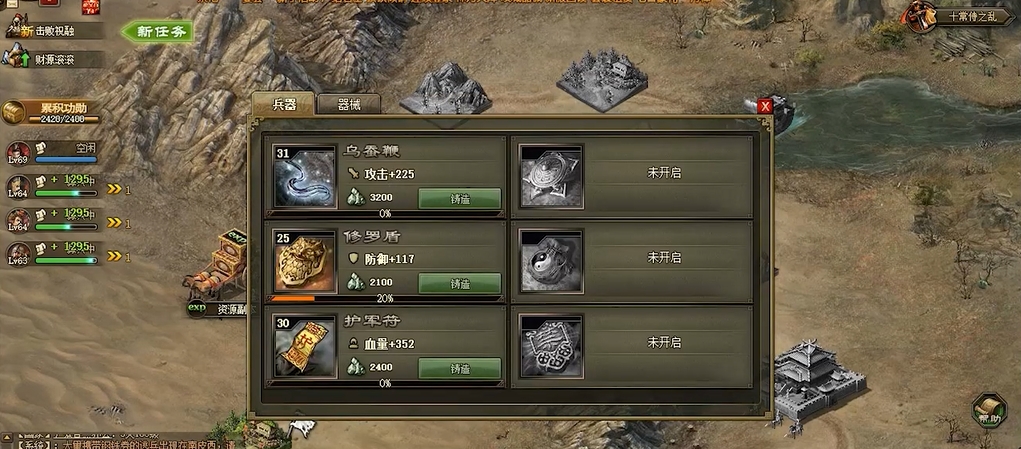Forge 乌蚕鞭 with the 铸造 button
Screen dimensions: 1021x449
click(460, 198)
